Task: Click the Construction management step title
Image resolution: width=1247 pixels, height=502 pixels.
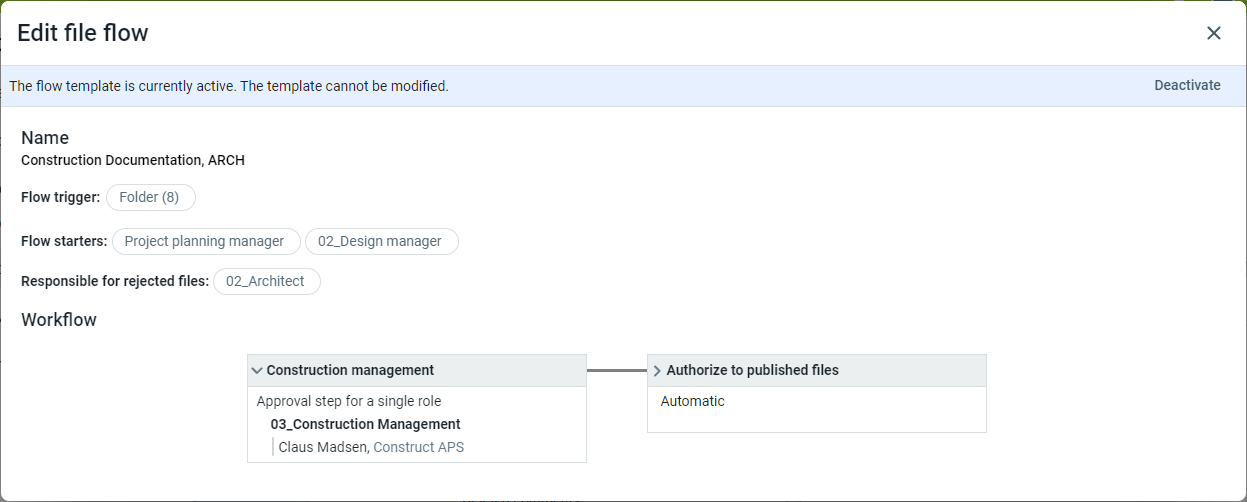Action: (350, 371)
